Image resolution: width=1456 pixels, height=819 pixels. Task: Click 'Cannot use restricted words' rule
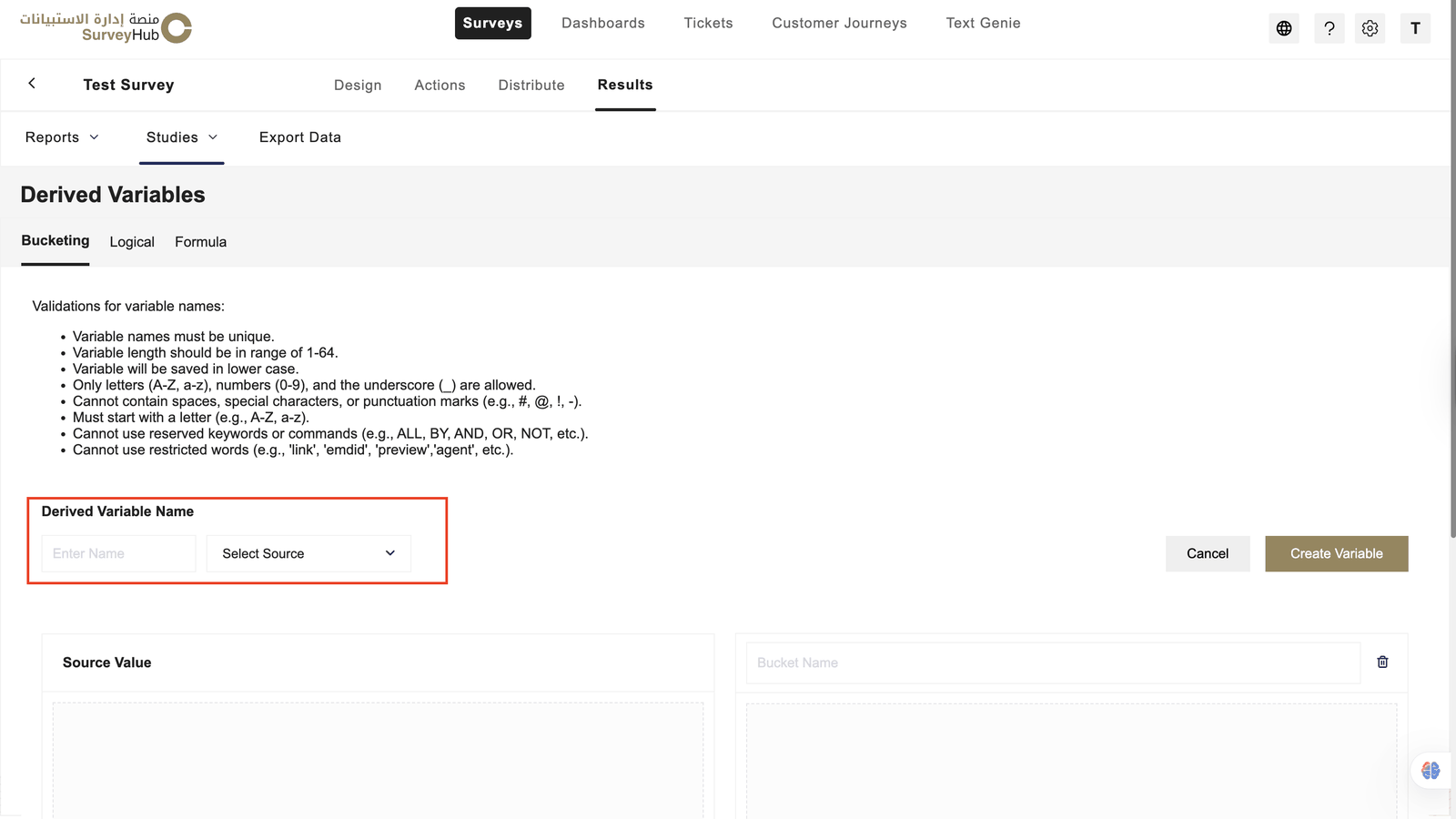tap(293, 450)
